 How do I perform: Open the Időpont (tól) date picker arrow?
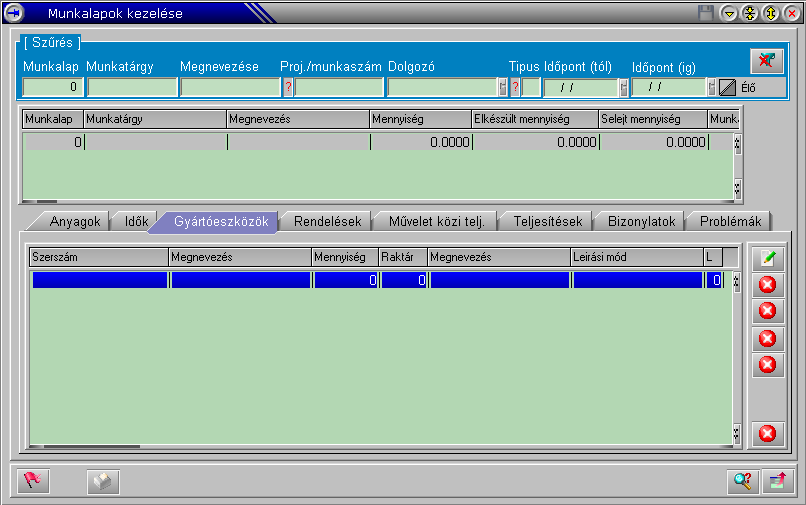624,87
